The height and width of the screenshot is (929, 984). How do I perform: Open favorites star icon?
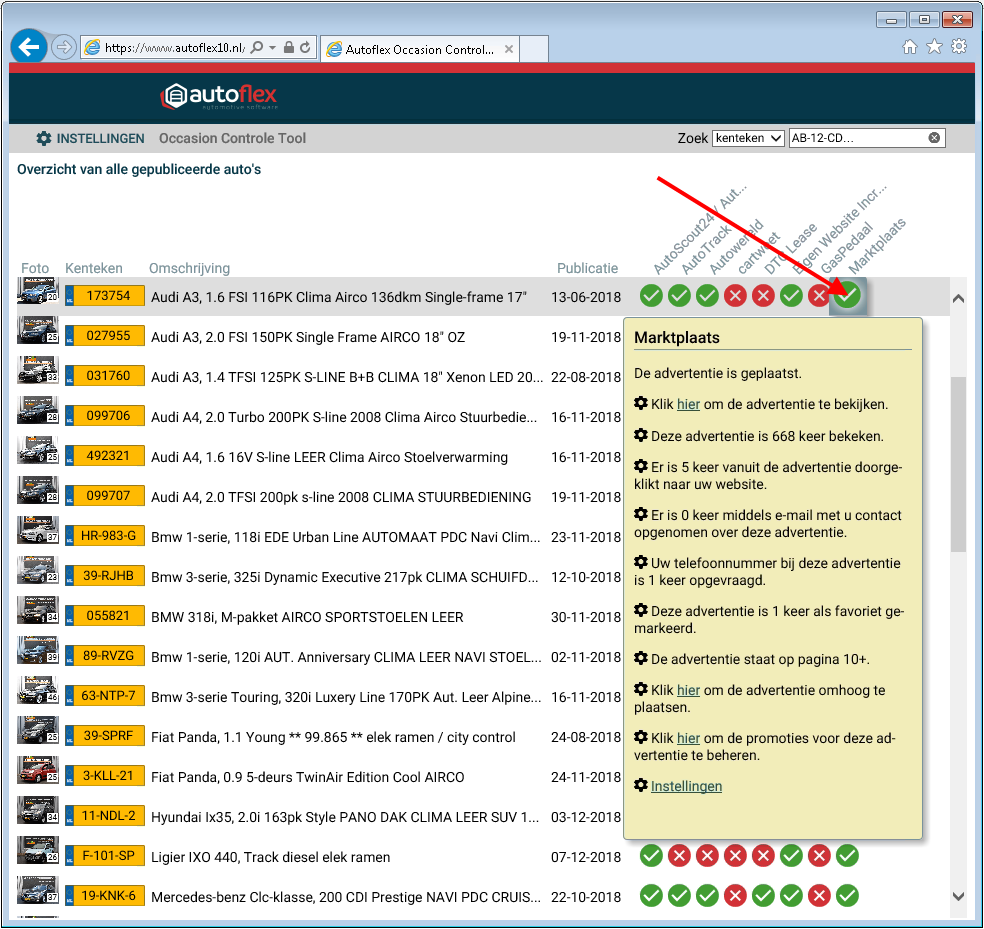934,47
